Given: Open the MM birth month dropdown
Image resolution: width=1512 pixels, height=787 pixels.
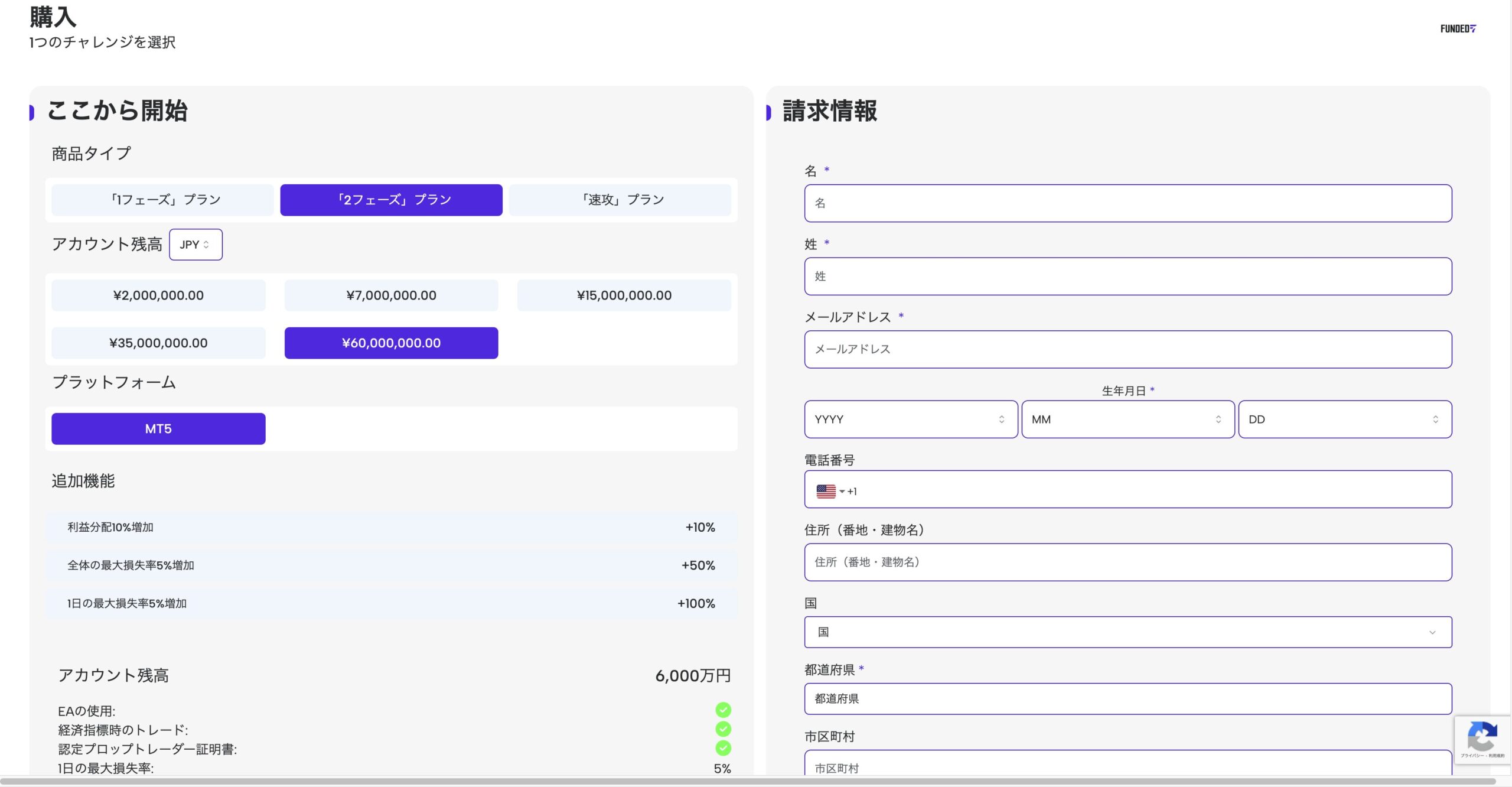Looking at the screenshot, I should [1128, 419].
